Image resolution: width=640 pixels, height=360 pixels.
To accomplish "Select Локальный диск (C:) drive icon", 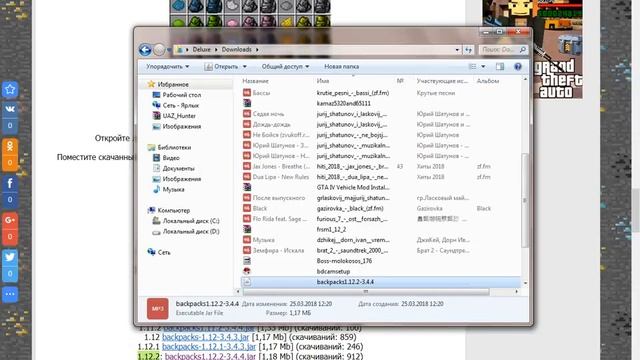I will [156, 221].
